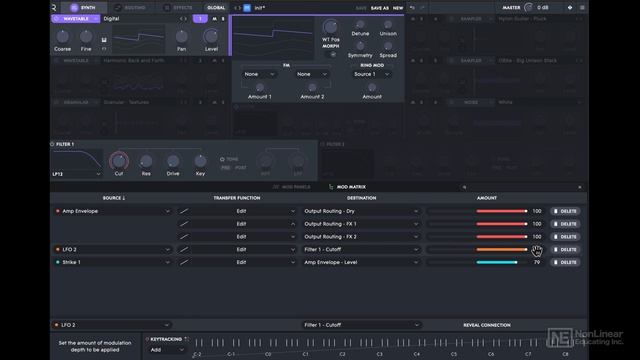Viewport: 640px width, 360px height.
Task: Open the Strike 1 source dropdown
Action: point(113,262)
